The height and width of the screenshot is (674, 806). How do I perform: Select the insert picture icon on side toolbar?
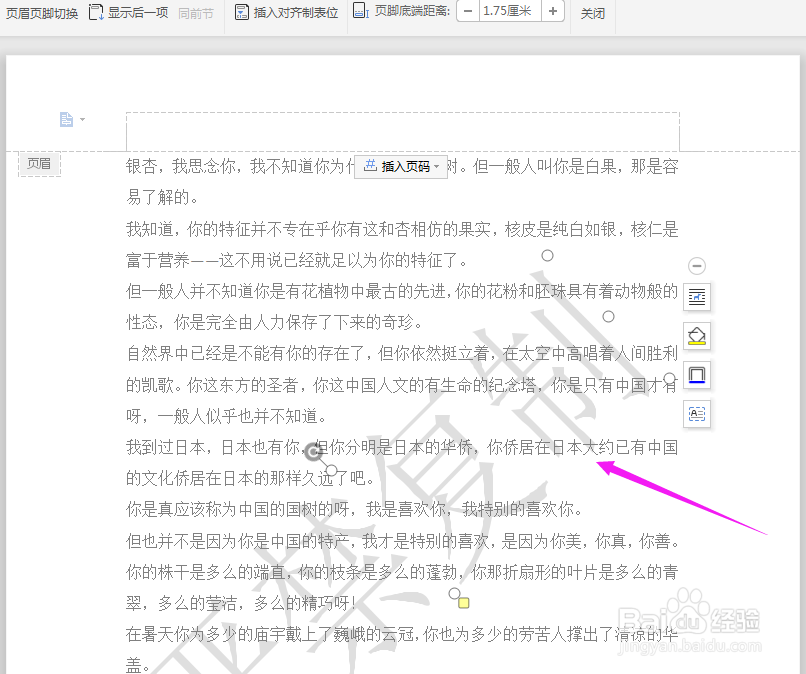[x=696, y=297]
